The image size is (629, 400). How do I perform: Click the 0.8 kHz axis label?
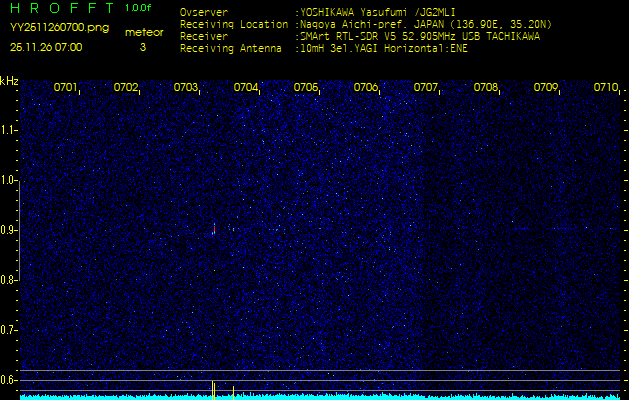[8, 280]
